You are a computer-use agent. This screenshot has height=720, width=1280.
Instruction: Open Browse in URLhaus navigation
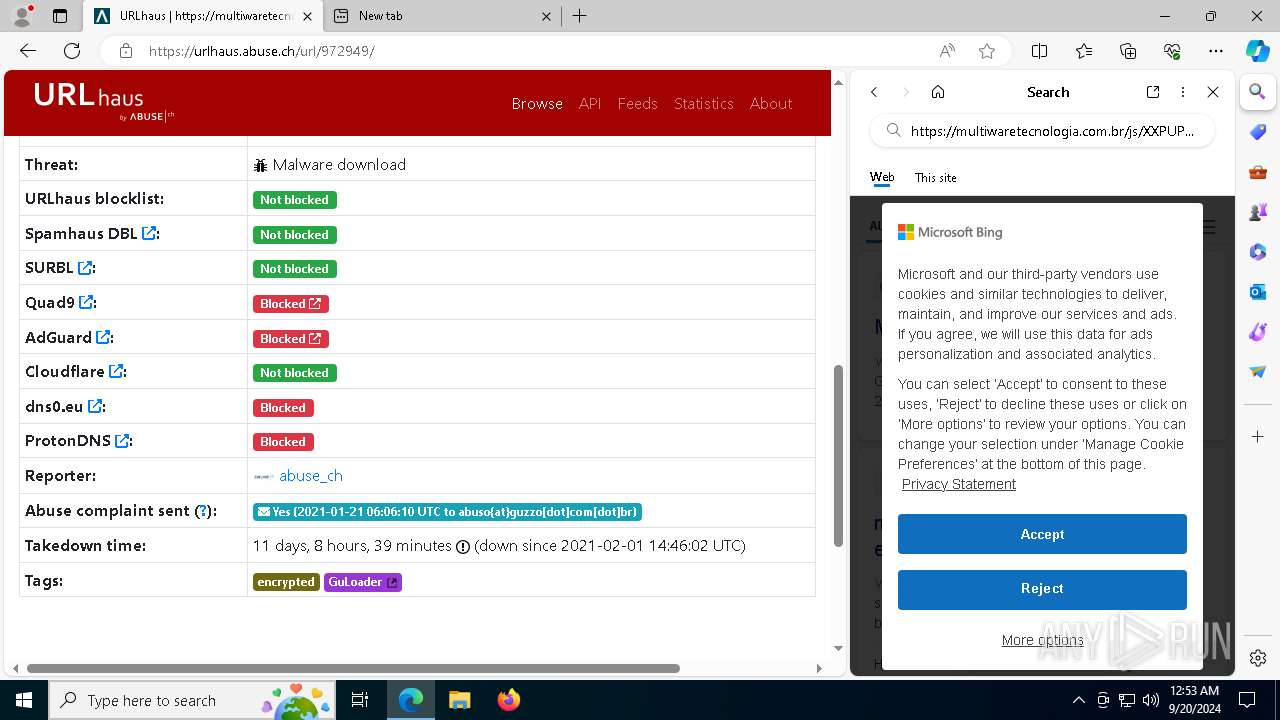[537, 104]
